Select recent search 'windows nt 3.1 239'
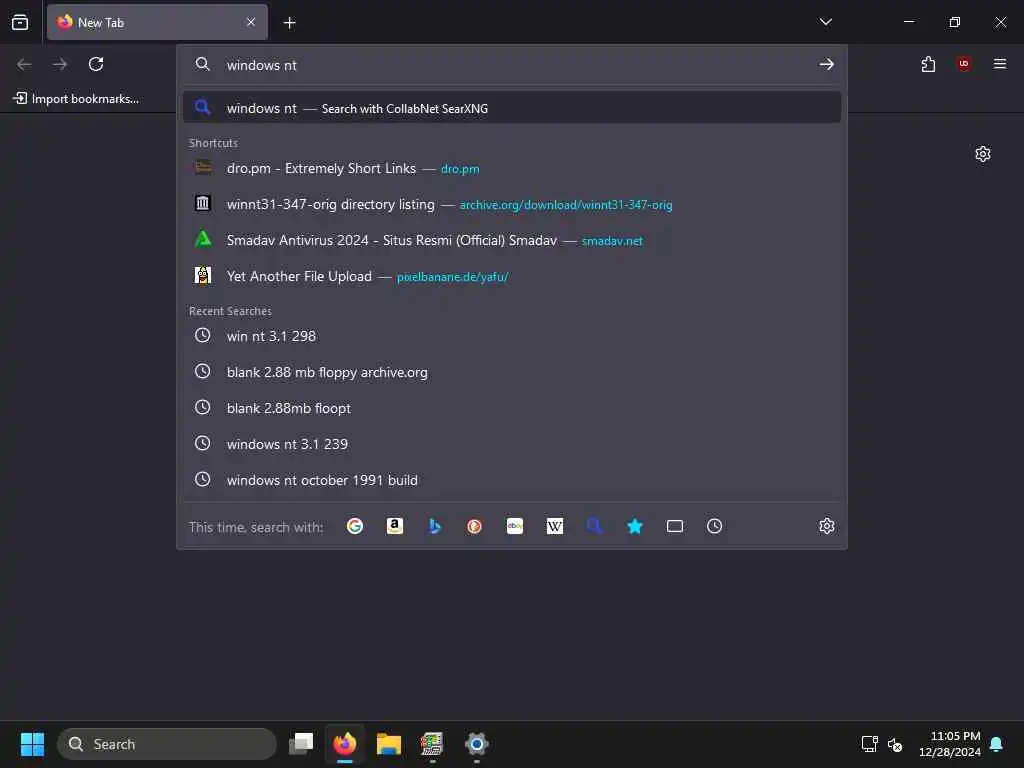The height and width of the screenshot is (768, 1024). tap(512, 444)
